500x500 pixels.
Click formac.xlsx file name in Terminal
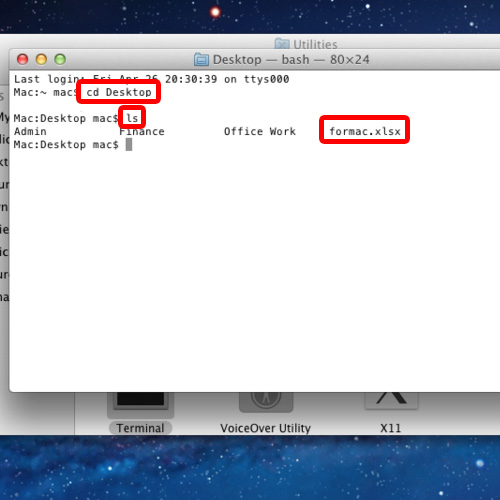tap(365, 131)
